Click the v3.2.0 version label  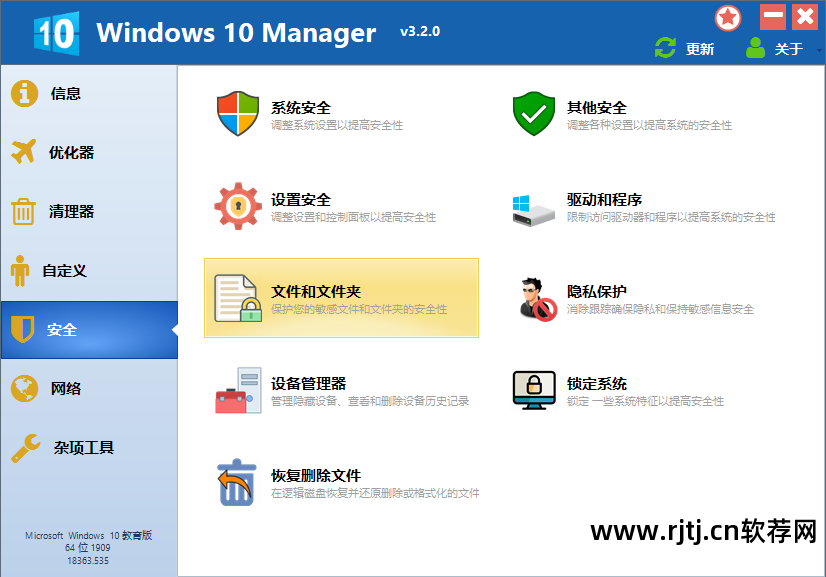coord(420,32)
